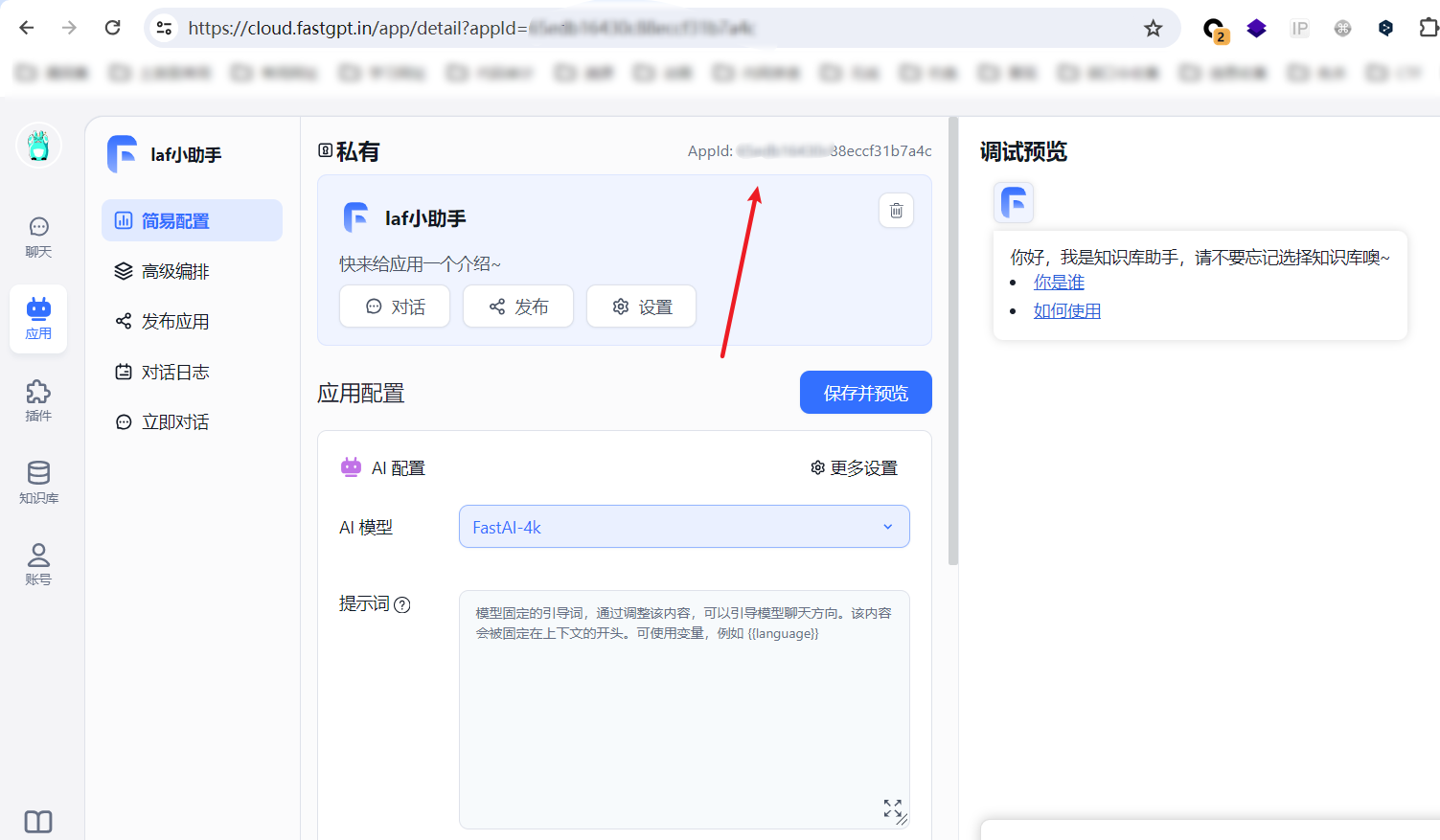
Task: Click the 如何使用 link
Action: [1067, 310]
